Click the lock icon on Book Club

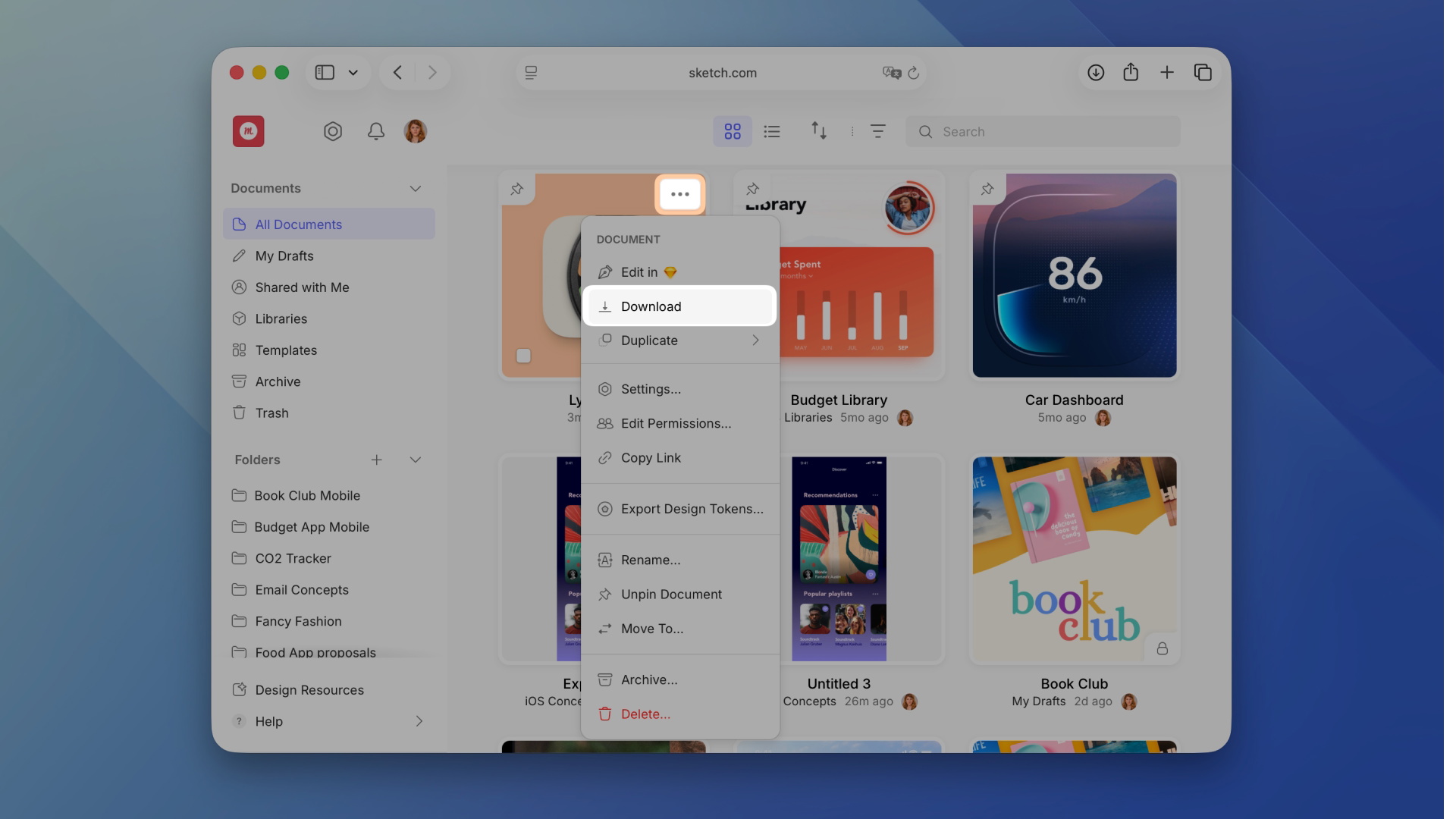coord(1162,648)
